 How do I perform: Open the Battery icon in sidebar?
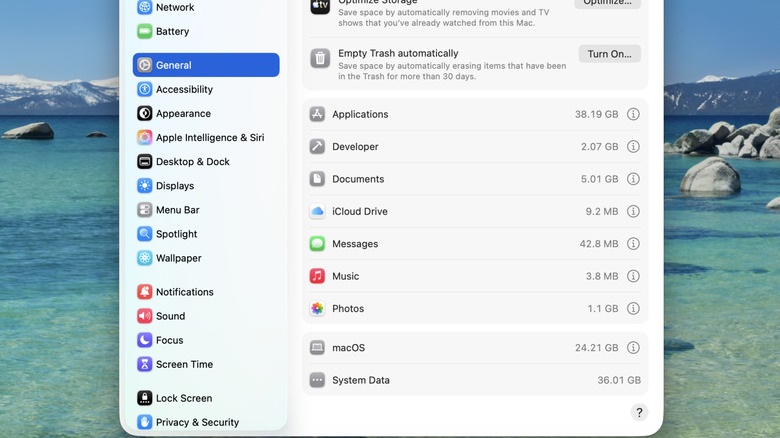pyautogui.click(x=144, y=31)
